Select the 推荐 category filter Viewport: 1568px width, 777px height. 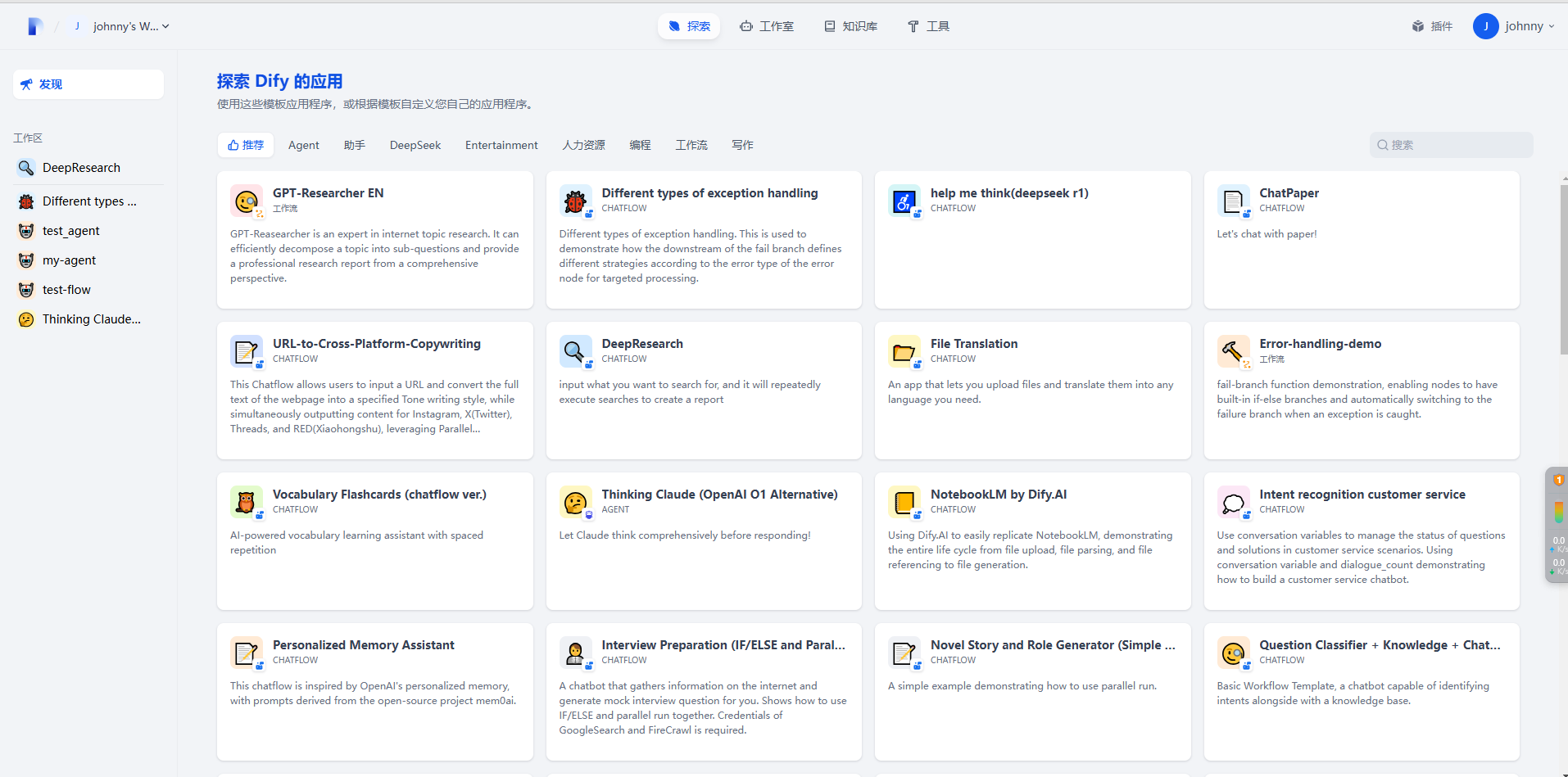(x=246, y=145)
